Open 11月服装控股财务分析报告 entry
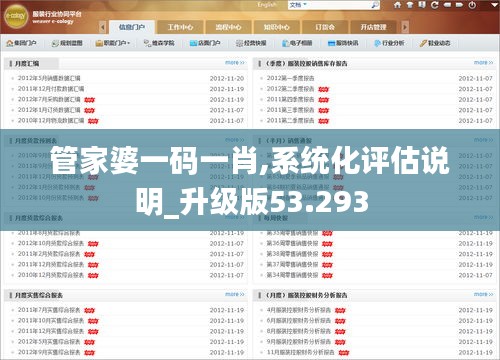The image size is (500, 360). click(301, 352)
